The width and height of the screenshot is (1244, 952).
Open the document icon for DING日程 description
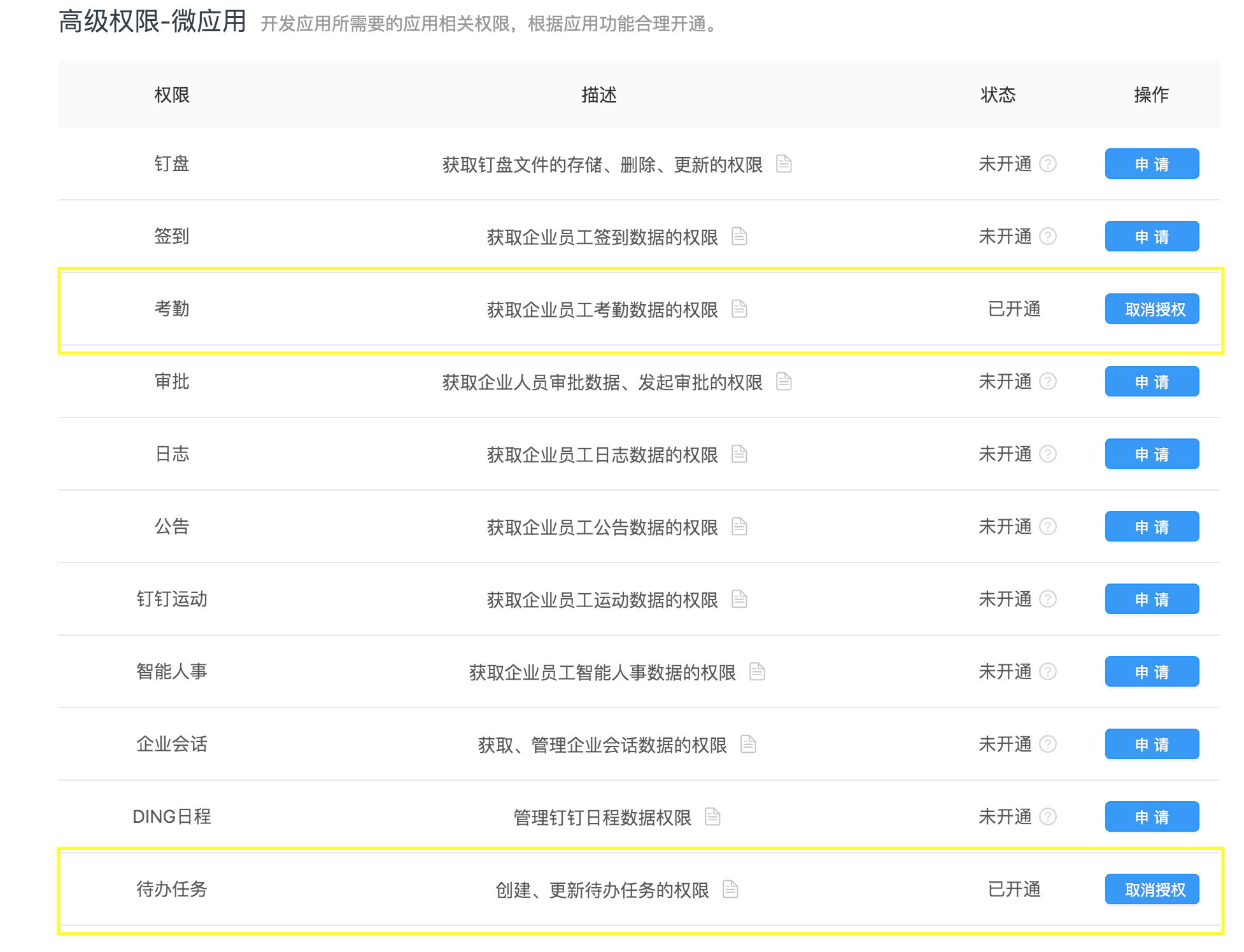click(712, 817)
